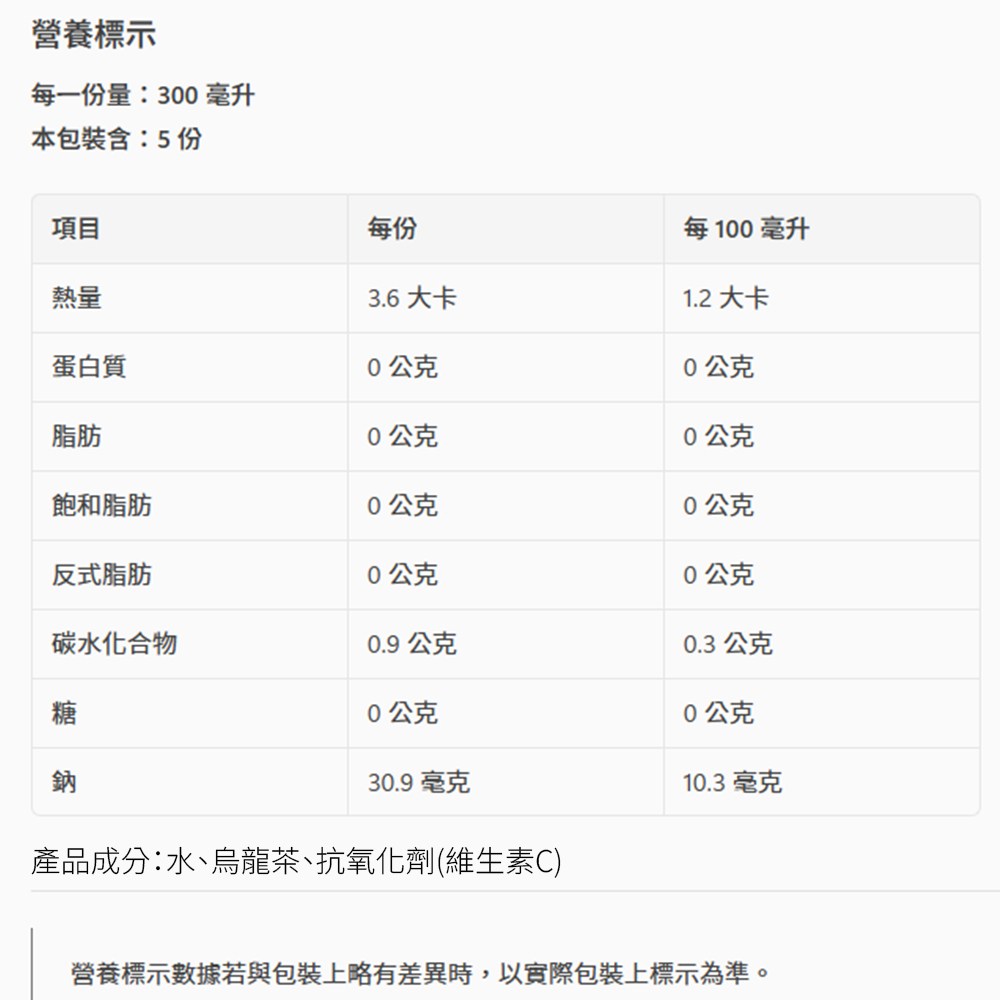Select the 營養標示數據 disclaimer note
Image resolution: width=1000 pixels, height=1000 pixels.
click(420, 972)
